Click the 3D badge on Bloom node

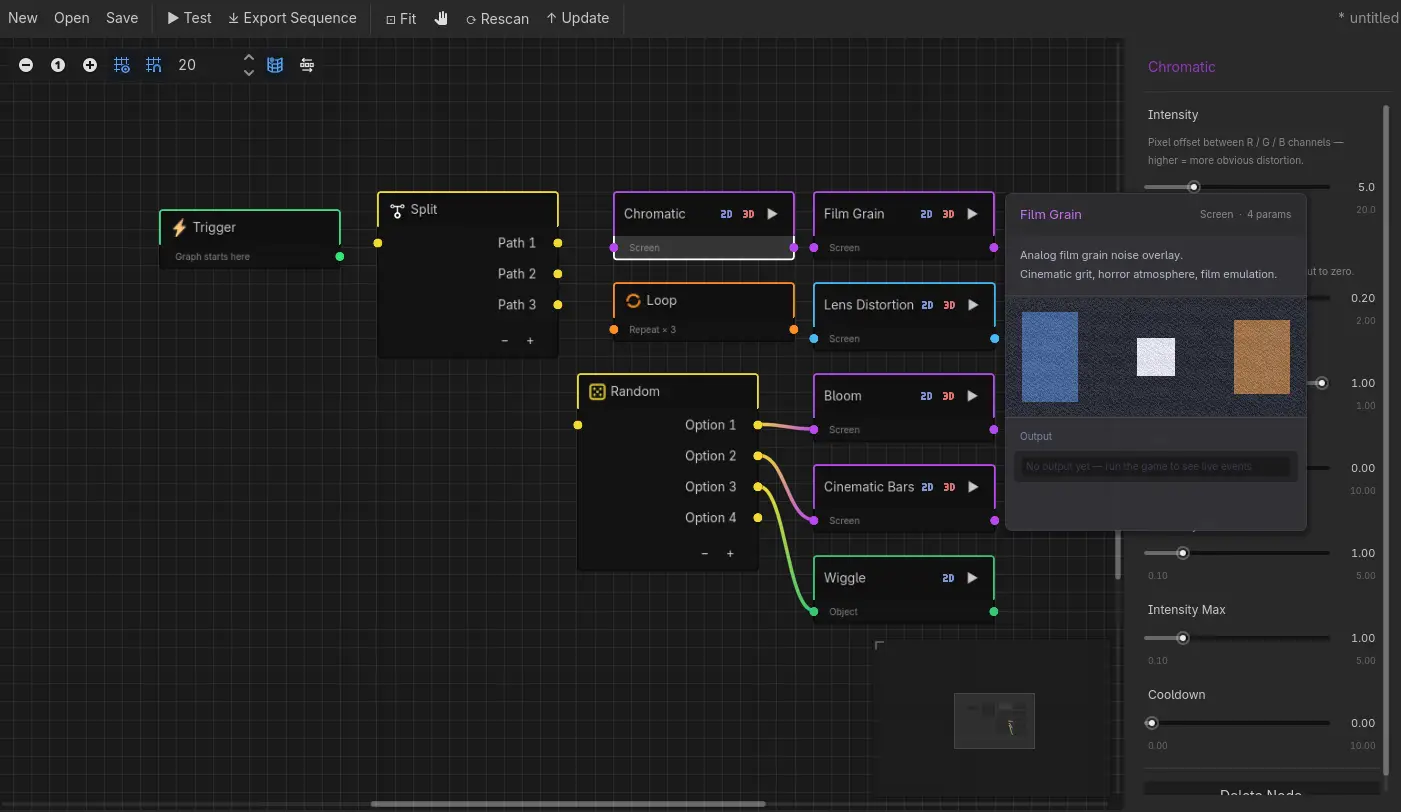948,396
